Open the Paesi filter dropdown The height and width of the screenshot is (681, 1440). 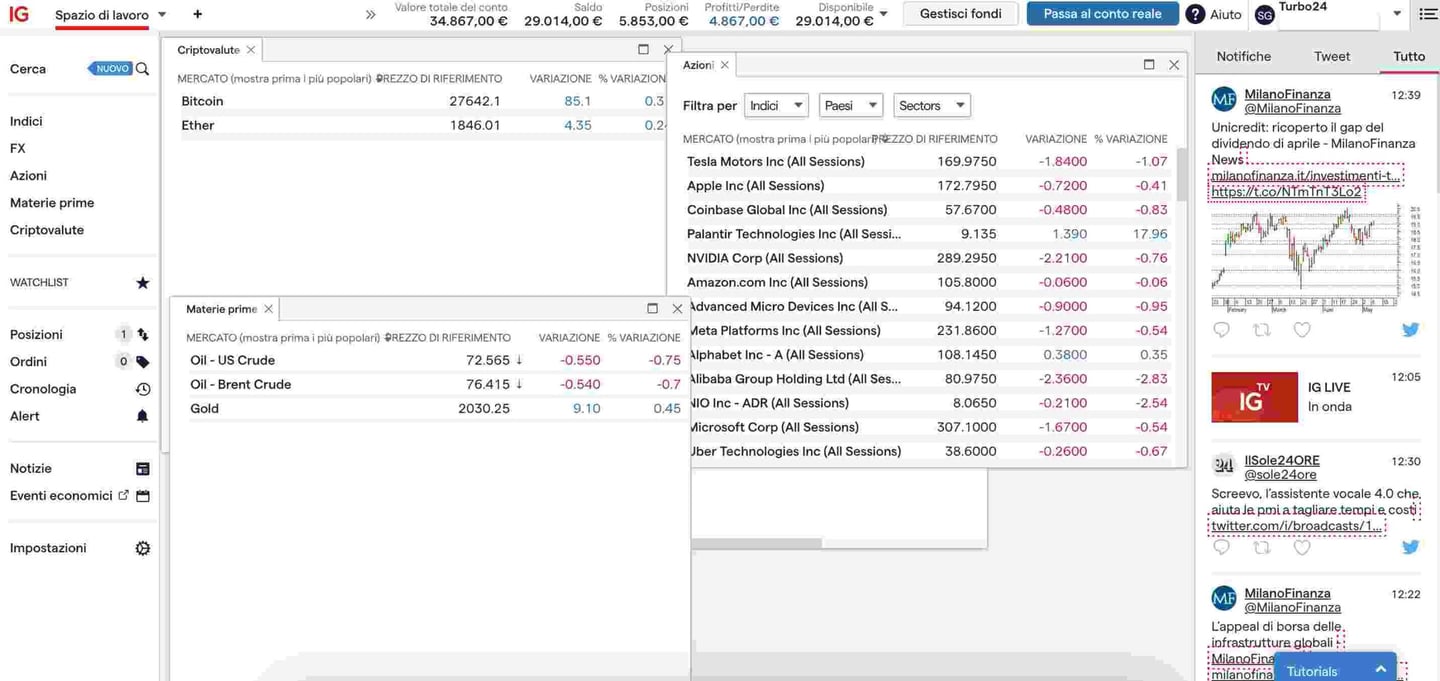pyautogui.click(x=850, y=105)
